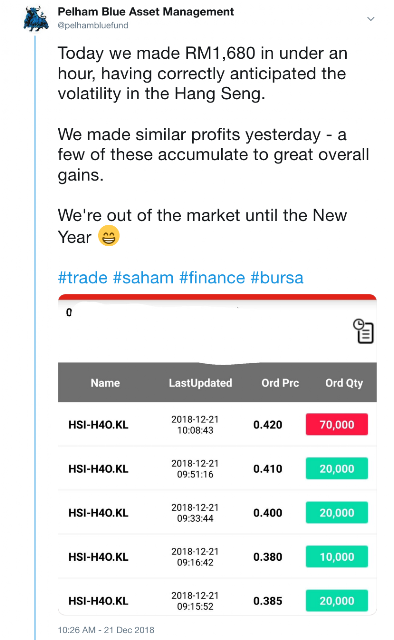
Task: Open the #finance hashtag
Action: (x=212, y=278)
